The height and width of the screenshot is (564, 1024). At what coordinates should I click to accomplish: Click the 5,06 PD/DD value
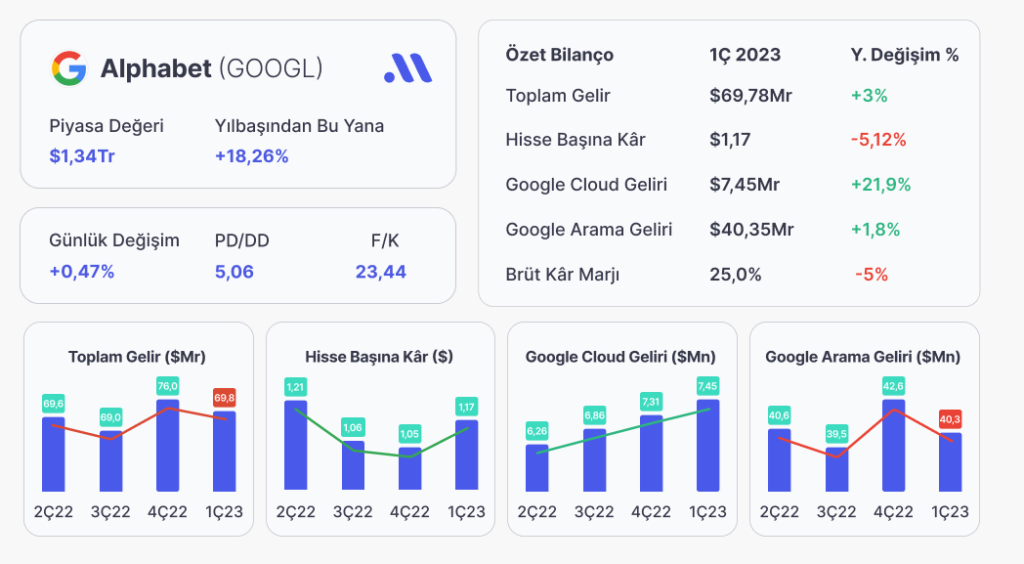click(x=234, y=272)
